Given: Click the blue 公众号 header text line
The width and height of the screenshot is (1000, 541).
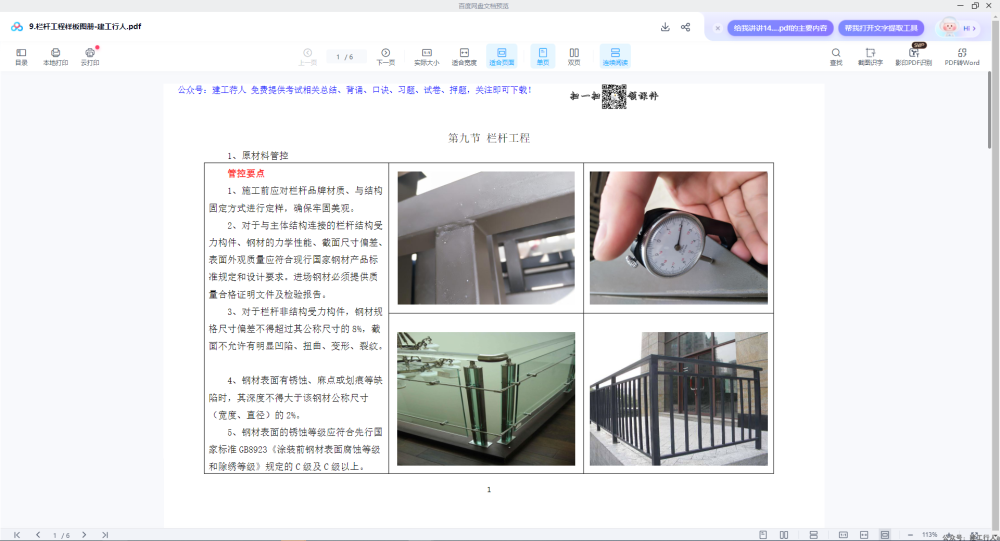Looking at the screenshot, I should 354,90.
